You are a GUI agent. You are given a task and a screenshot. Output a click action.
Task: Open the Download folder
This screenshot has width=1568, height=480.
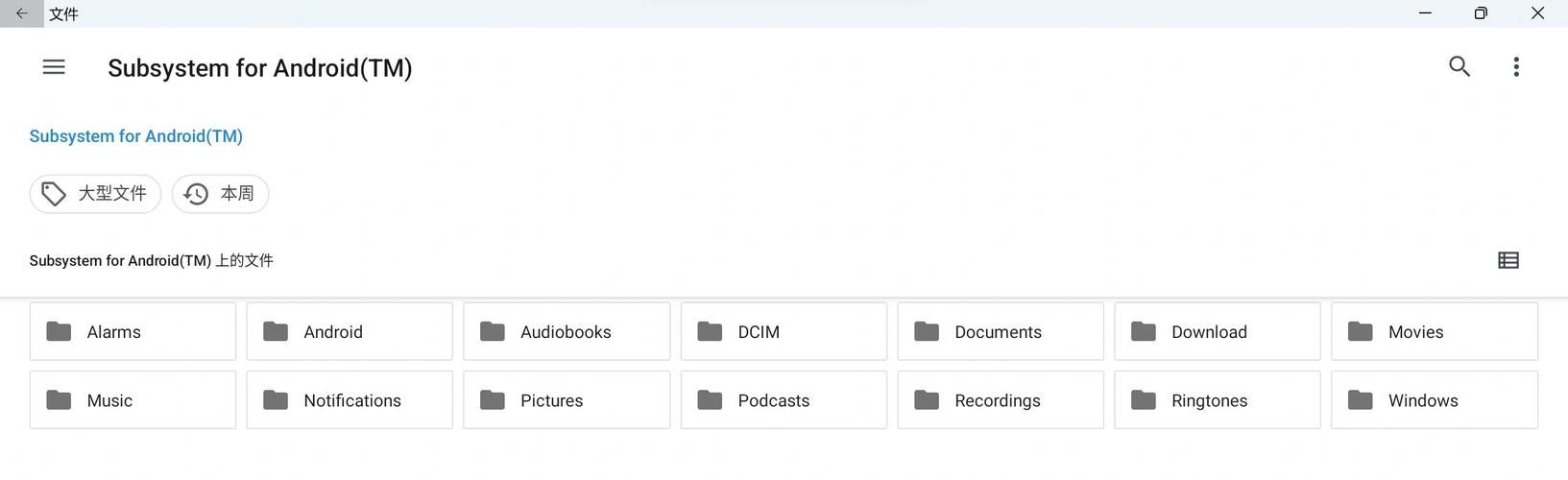tap(1218, 332)
